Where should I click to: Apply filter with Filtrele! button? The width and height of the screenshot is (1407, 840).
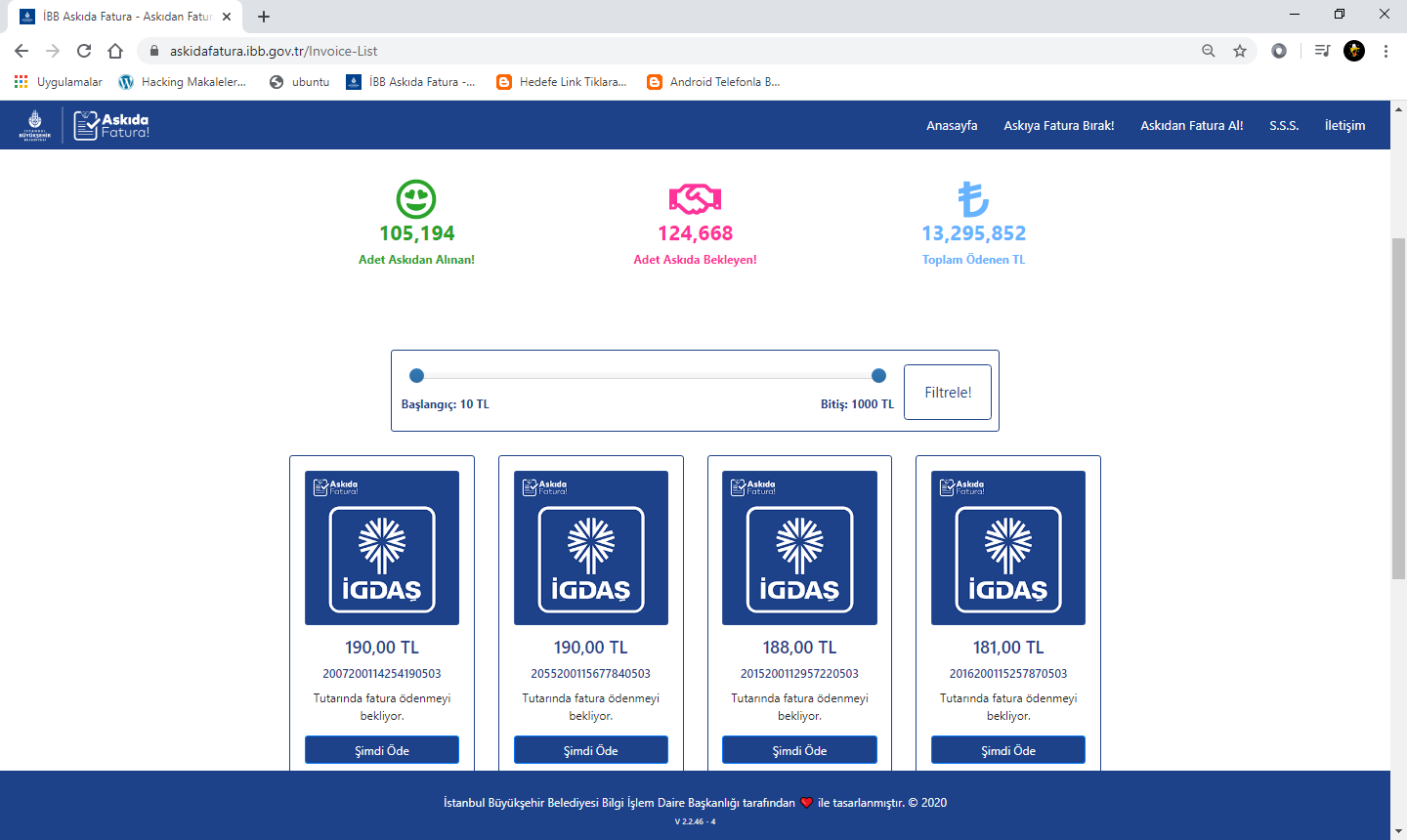pyautogui.click(x=948, y=392)
